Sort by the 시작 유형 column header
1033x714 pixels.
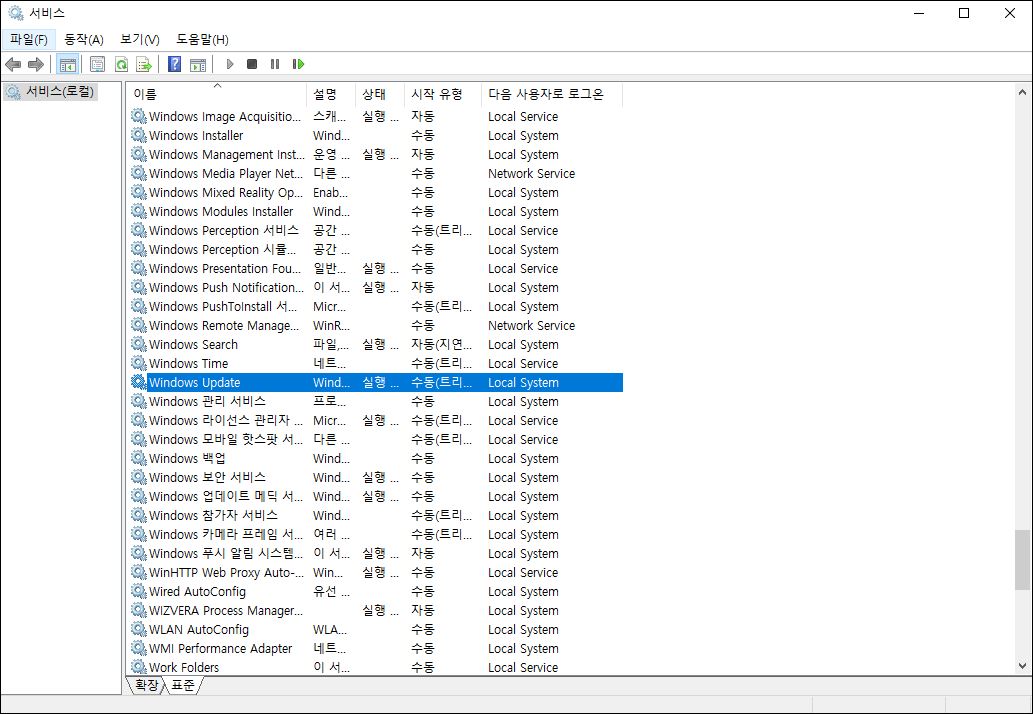pyautogui.click(x=443, y=94)
